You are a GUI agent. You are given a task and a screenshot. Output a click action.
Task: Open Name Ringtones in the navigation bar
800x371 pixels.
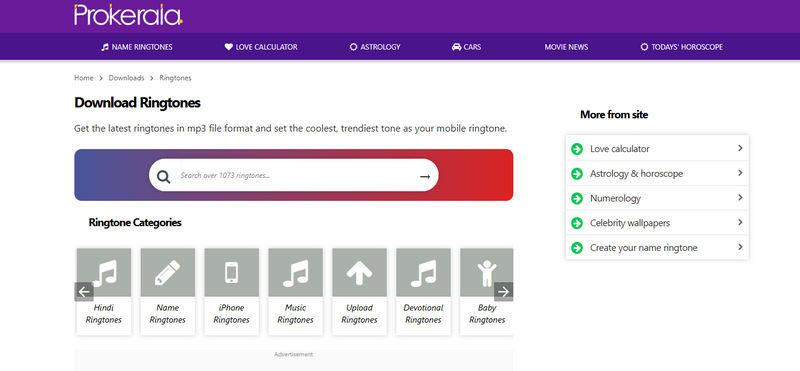point(137,47)
